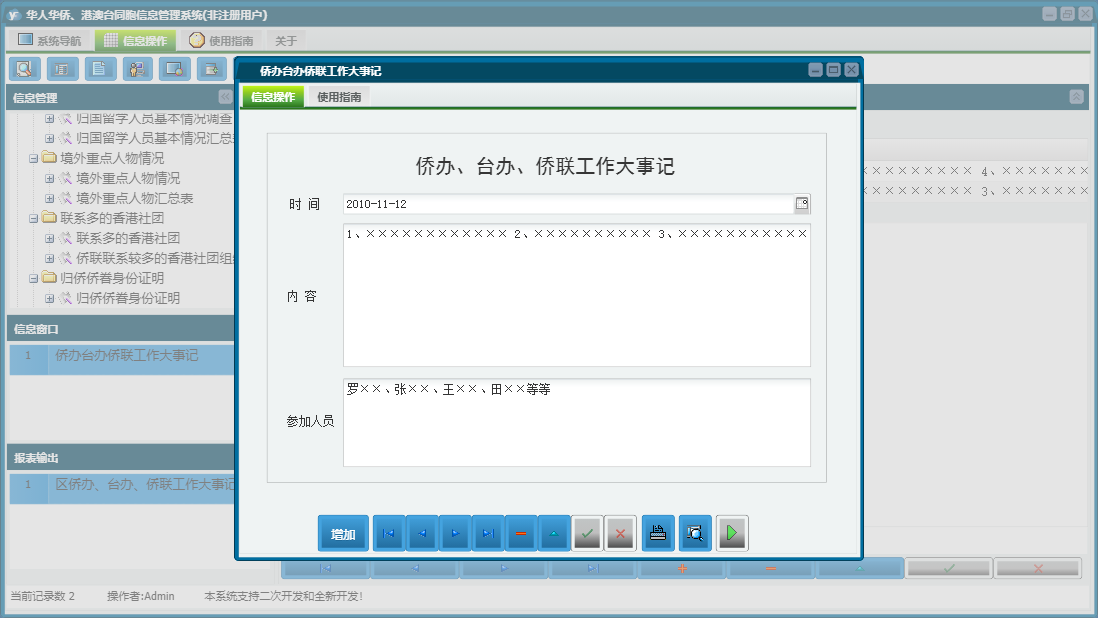The image size is (1098, 618).
Task: Click the green run arrow in the dialog
Action: coord(731,533)
